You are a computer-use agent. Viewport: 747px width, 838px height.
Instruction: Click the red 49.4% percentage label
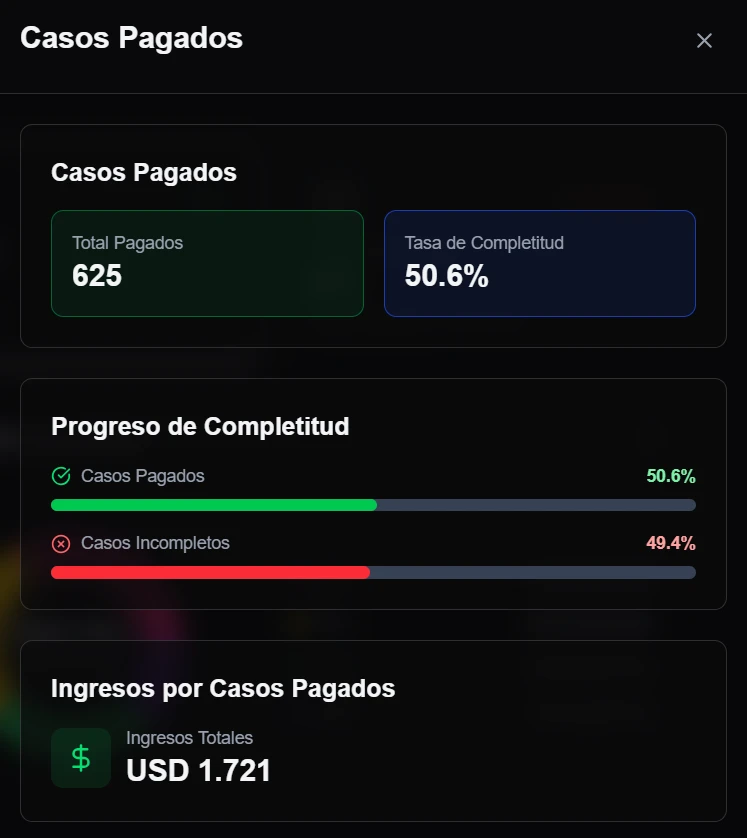point(670,543)
